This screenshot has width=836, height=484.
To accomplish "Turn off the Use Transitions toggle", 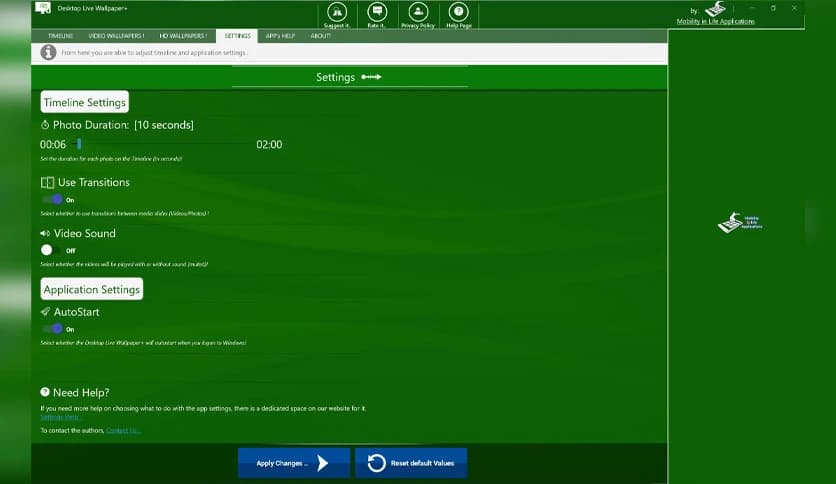I will coord(53,199).
